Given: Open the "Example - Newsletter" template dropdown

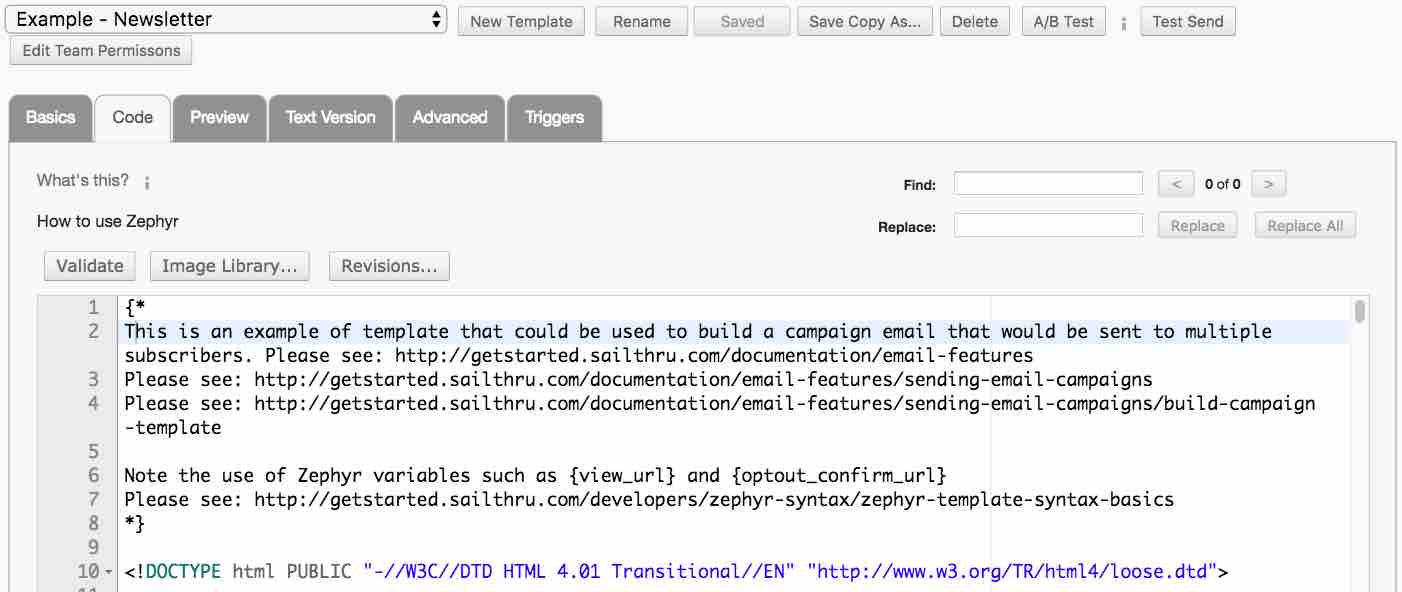Looking at the screenshot, I should [225, 18].
